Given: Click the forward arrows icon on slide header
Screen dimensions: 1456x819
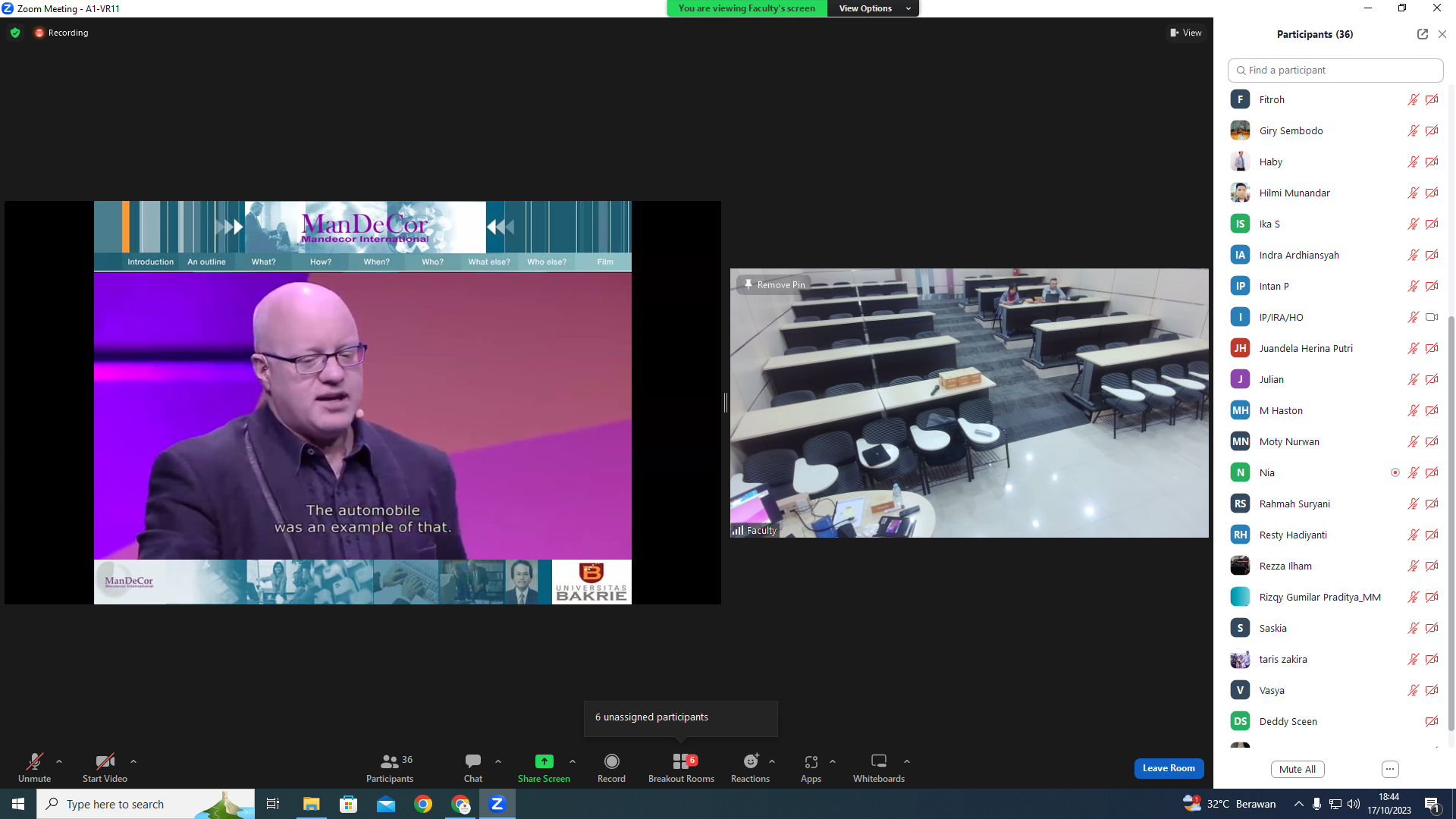Looking at the screenshot, I should pos(229,226).
